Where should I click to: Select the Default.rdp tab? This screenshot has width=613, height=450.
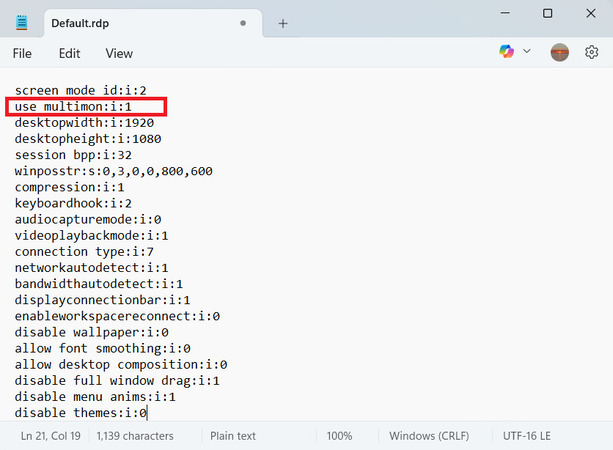pos(153,23)
